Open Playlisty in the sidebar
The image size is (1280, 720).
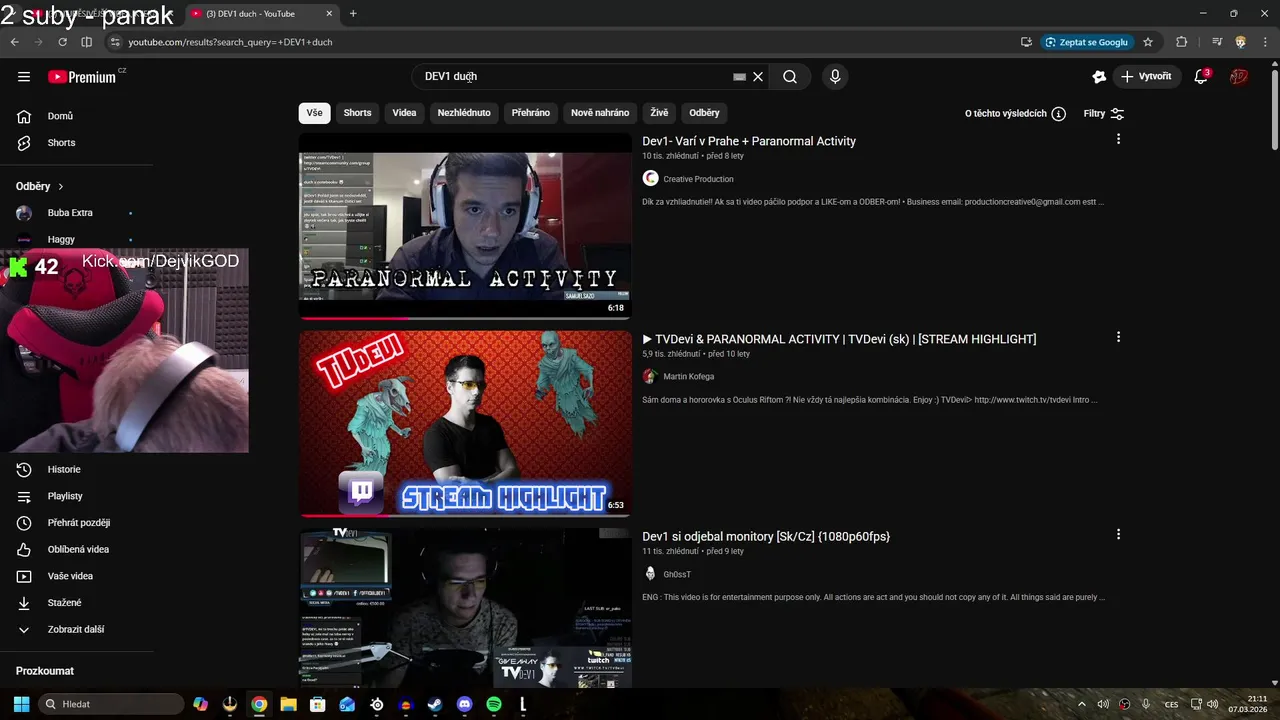pyautogui.click(x=65, y=496)
